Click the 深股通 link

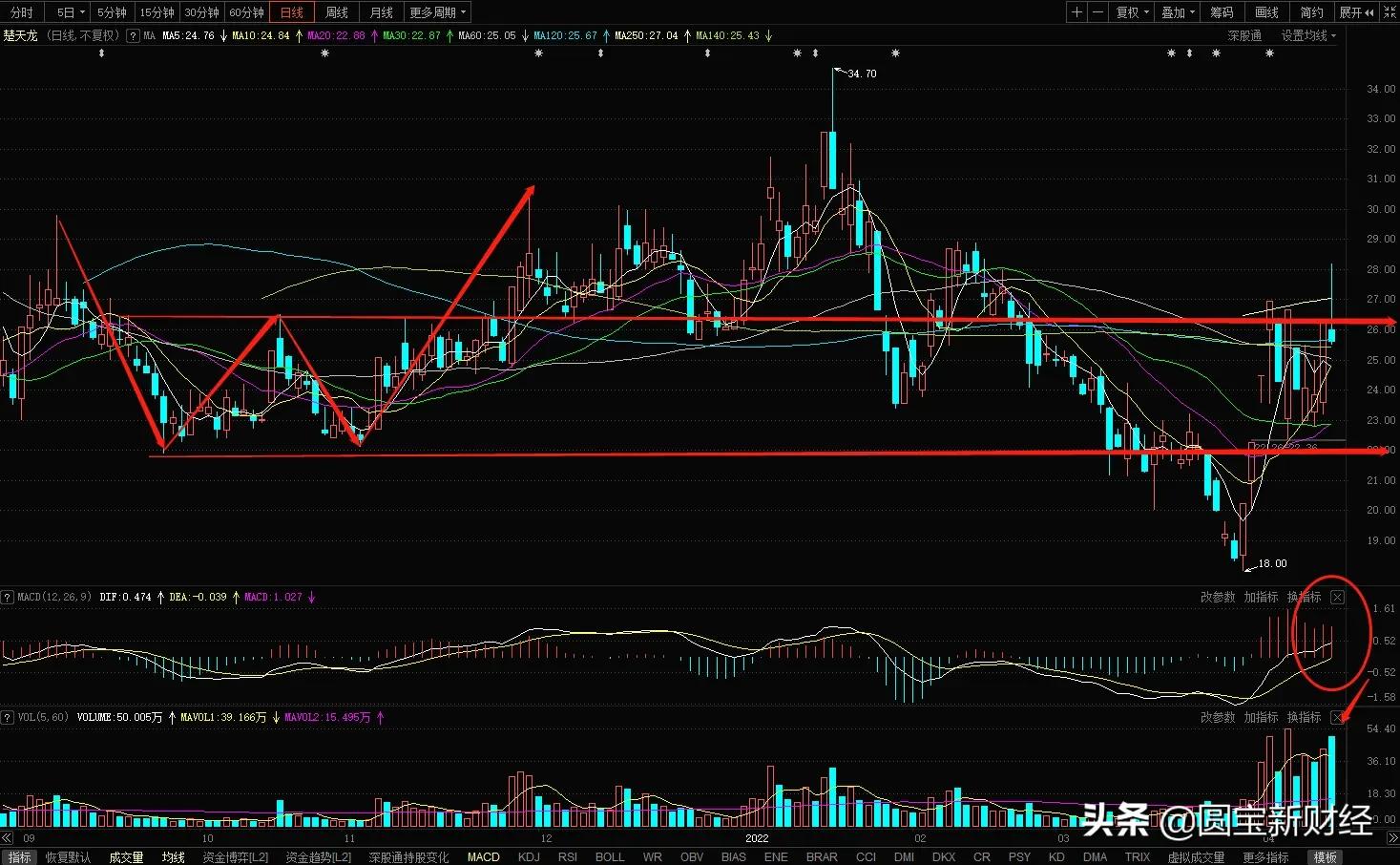coord(1244,35)
